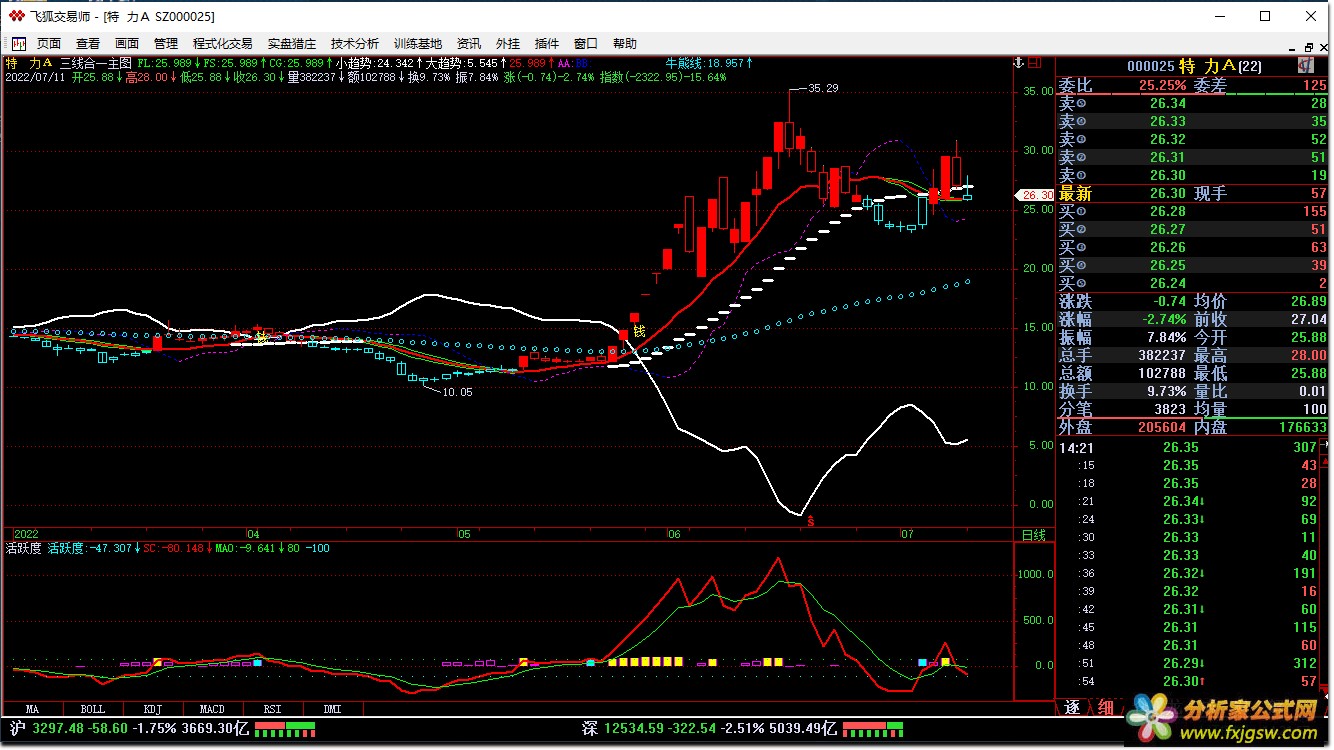Click the 均价 26.89 value
The height and width of the screenshot is (750, 1334).
click(x=1308, y=301)
